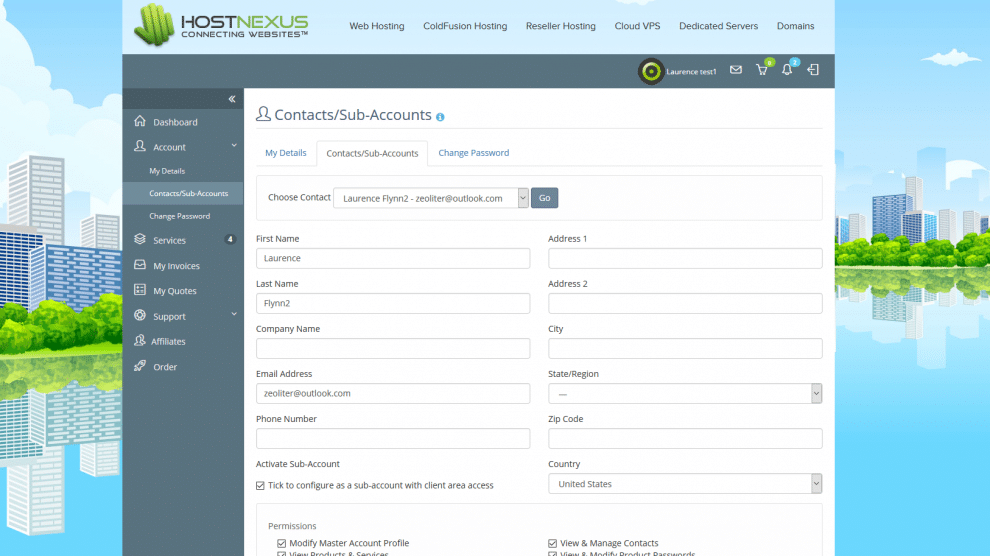Open Contacts/Sub-Accounts in sidebar submenu
Screen dimensions: 990x556
pos(188,194)
